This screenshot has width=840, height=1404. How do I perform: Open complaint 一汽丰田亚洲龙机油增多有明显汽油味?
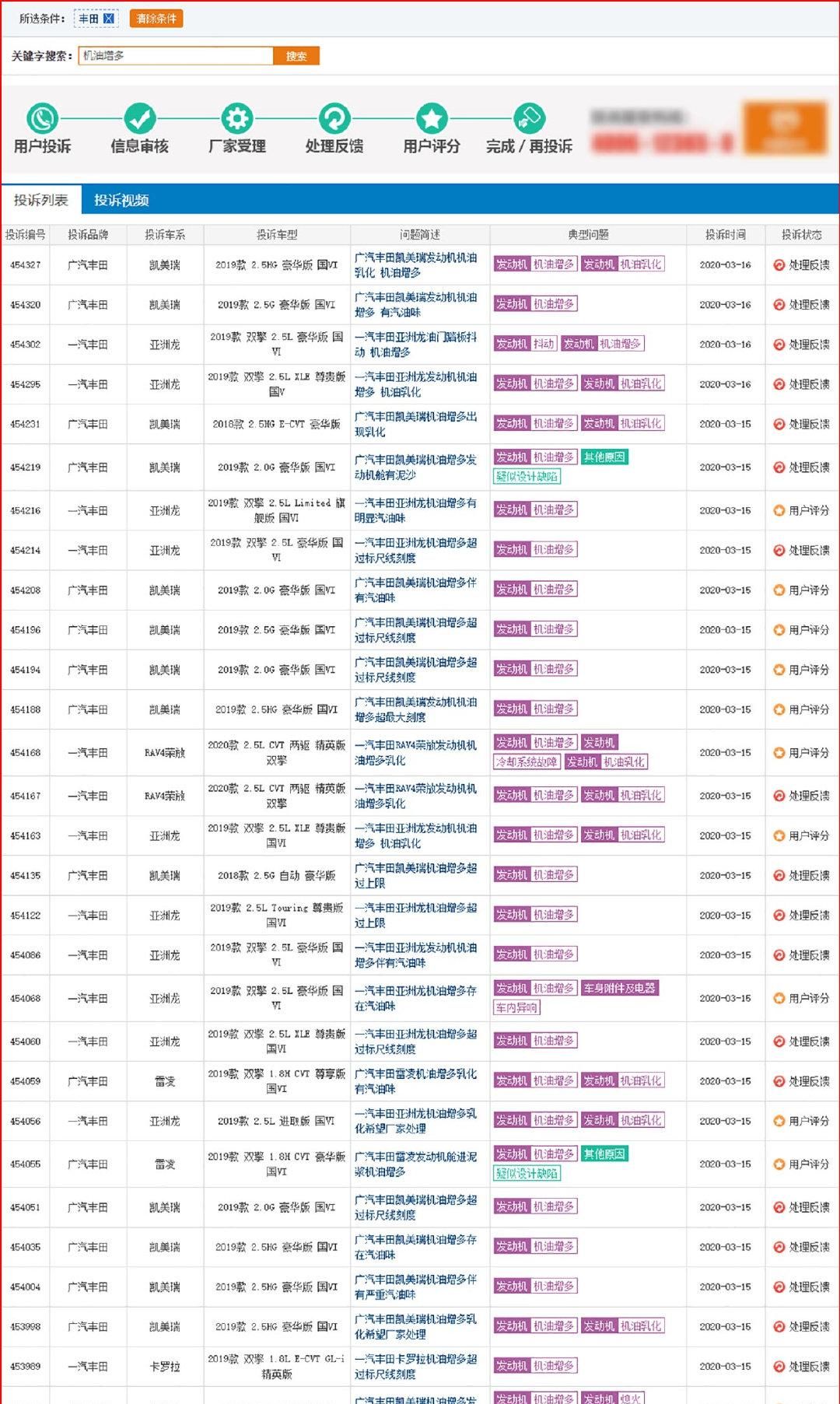click(x=416, y=510)
